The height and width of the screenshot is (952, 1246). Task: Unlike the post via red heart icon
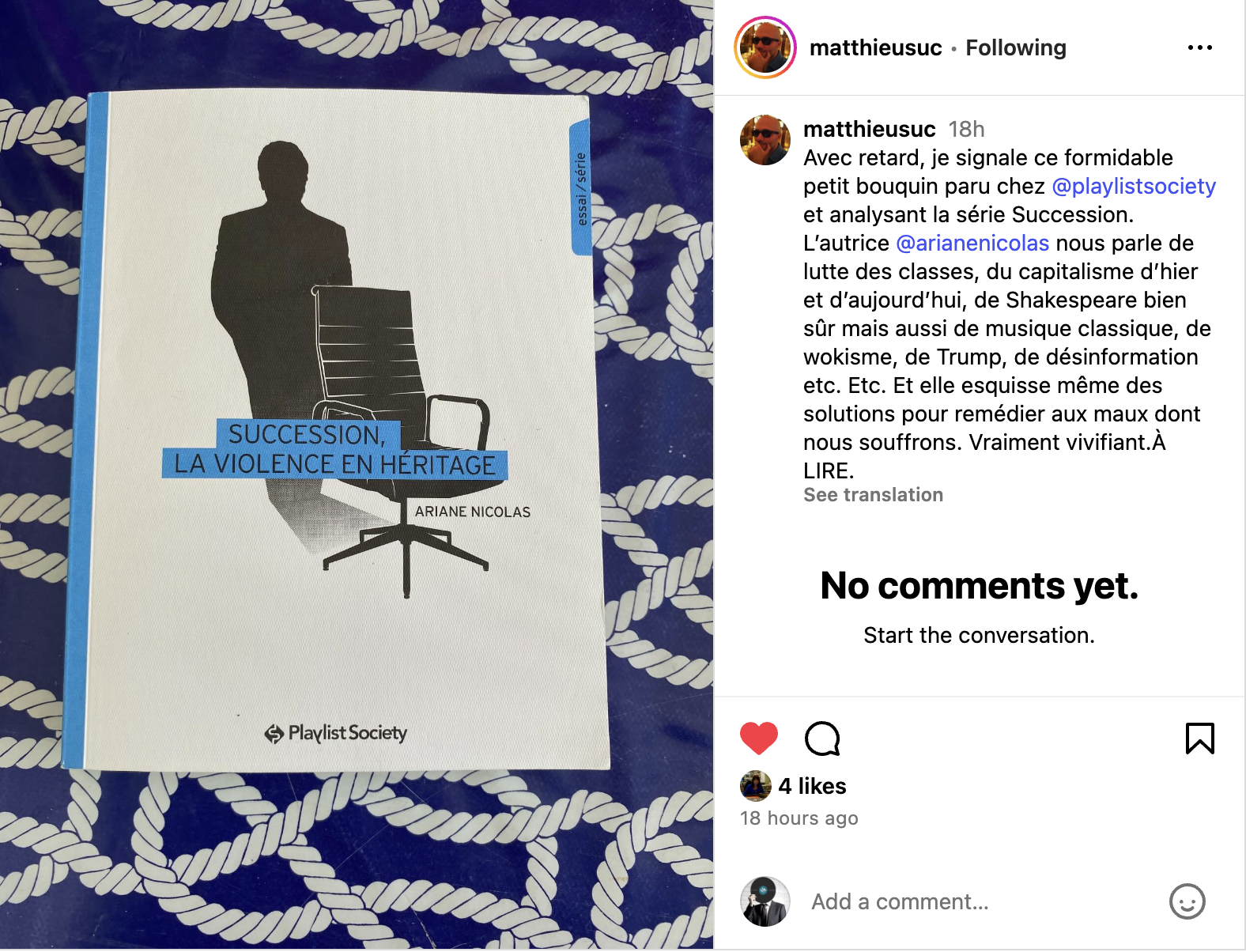point(758,739)
